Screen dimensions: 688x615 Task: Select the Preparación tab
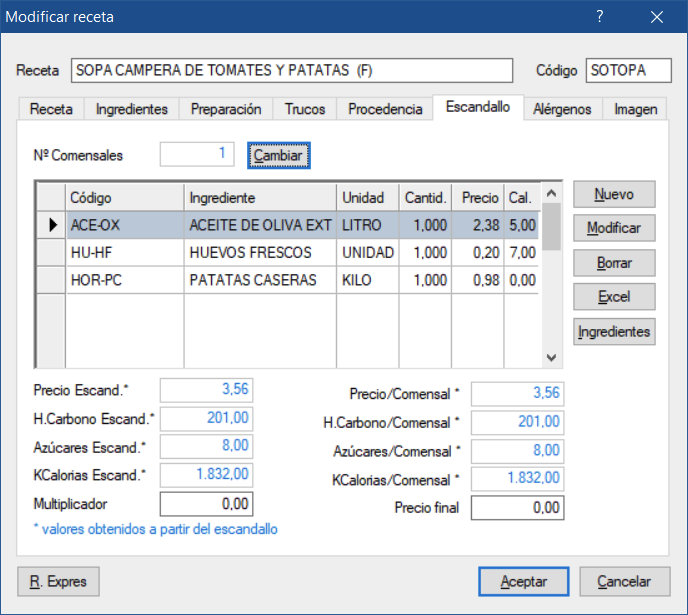[225, 109]
